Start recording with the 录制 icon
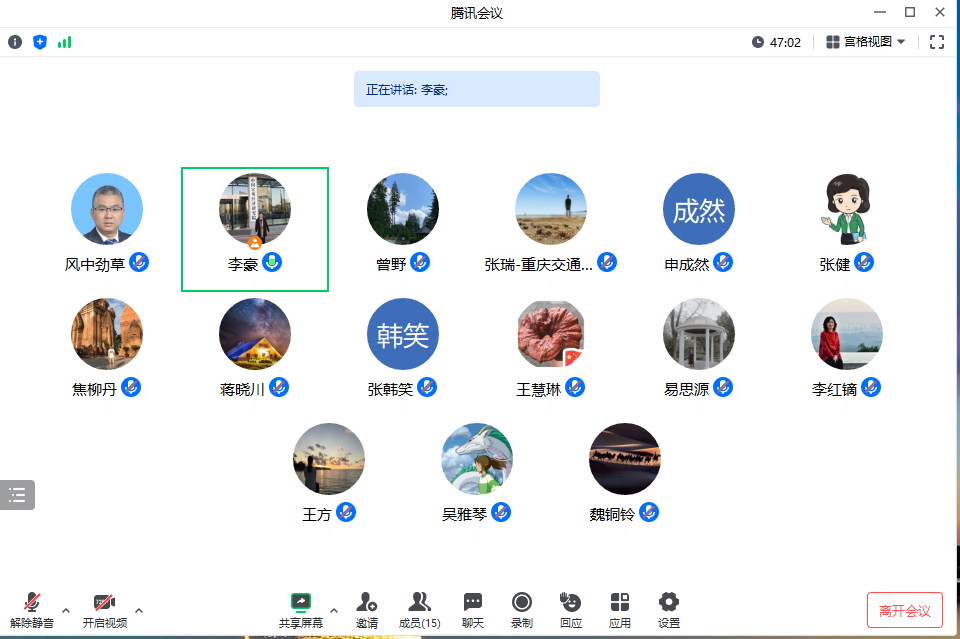 (521, 608)
